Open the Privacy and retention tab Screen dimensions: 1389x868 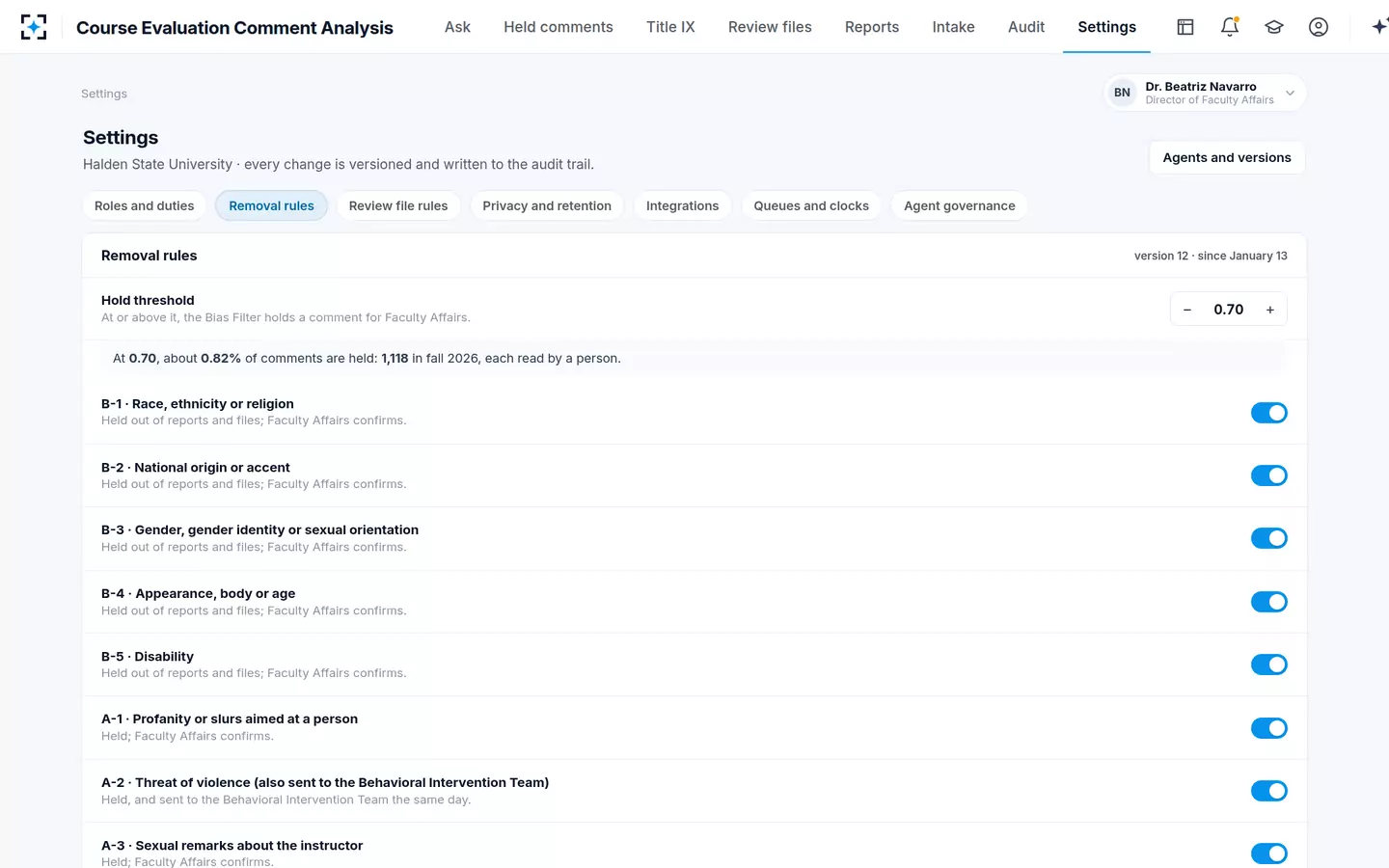click(547, 205)
